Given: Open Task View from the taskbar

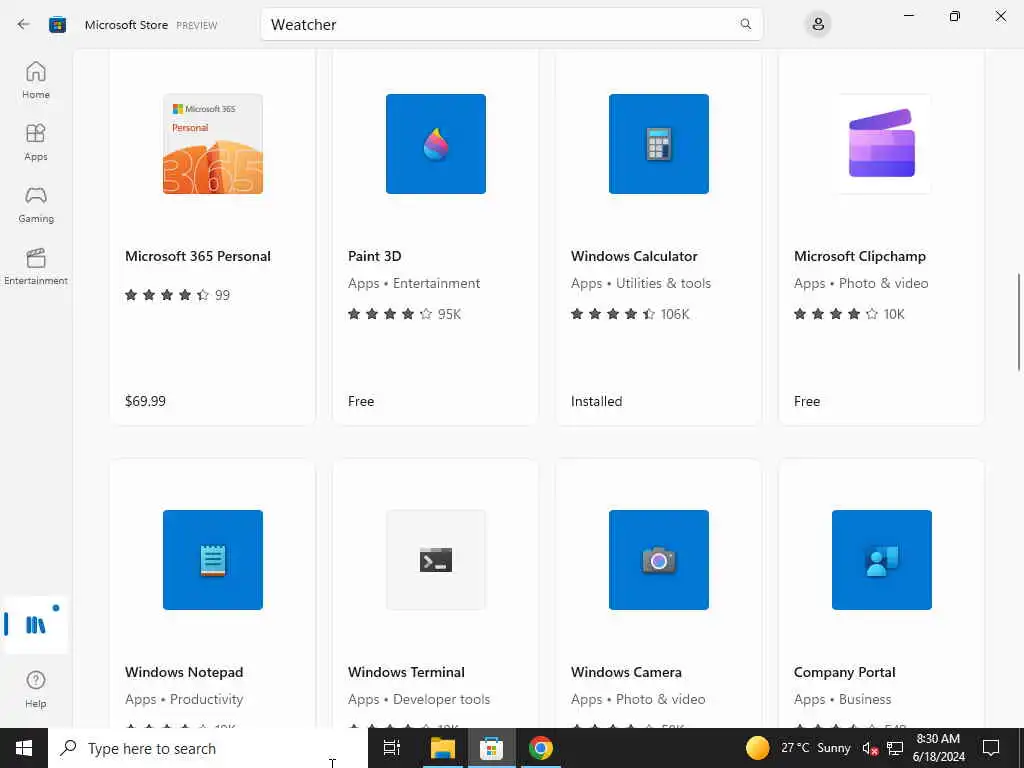Looking at the screenshot, I should coord(392,748).
